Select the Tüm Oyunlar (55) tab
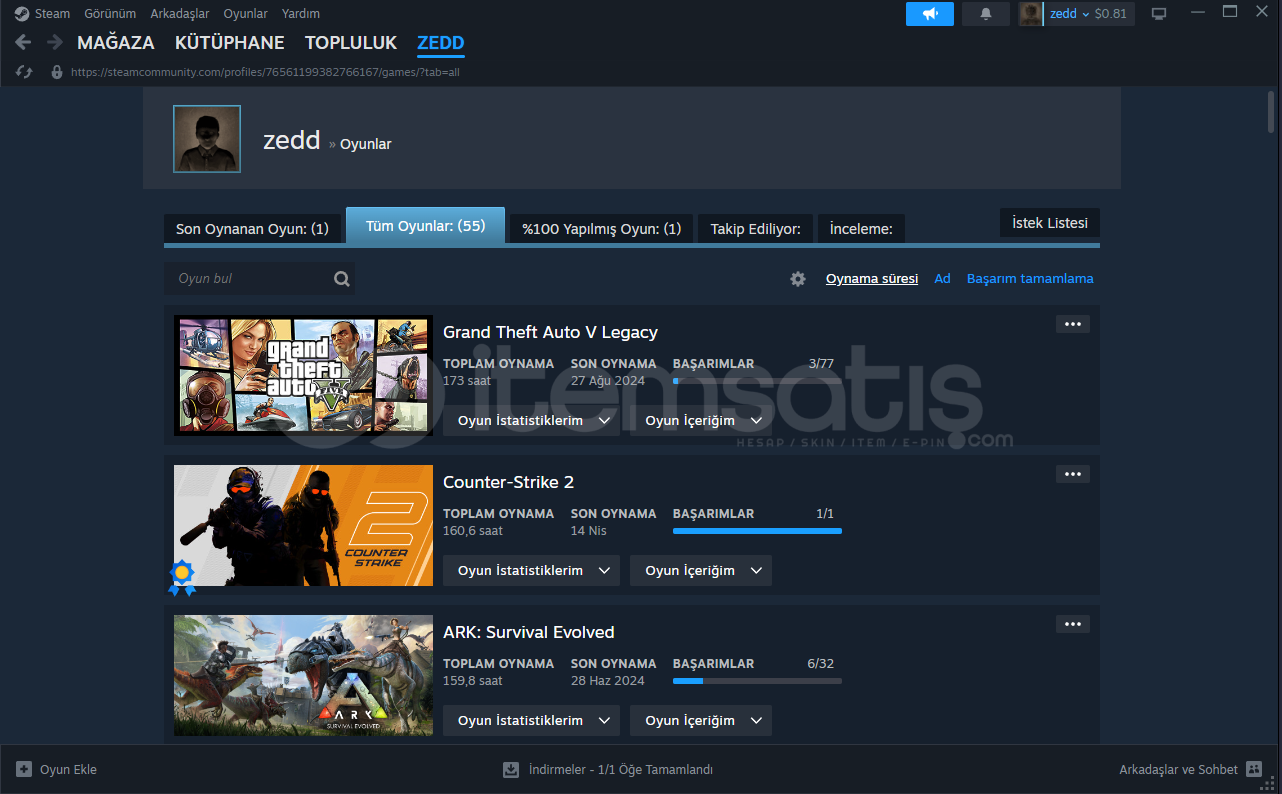Image resolution: width=1282 pixels, height=794 pixels. pyautogui.click(x=426, y=226)
